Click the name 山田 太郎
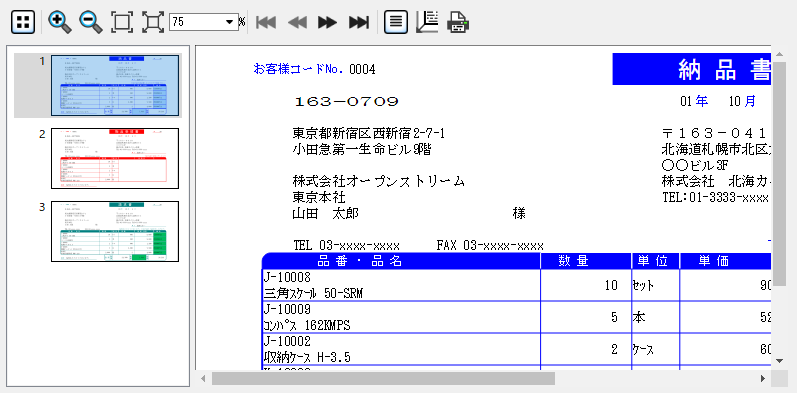Image resolution: width=797 pixels, height=393 pixels. click(325, 214)
